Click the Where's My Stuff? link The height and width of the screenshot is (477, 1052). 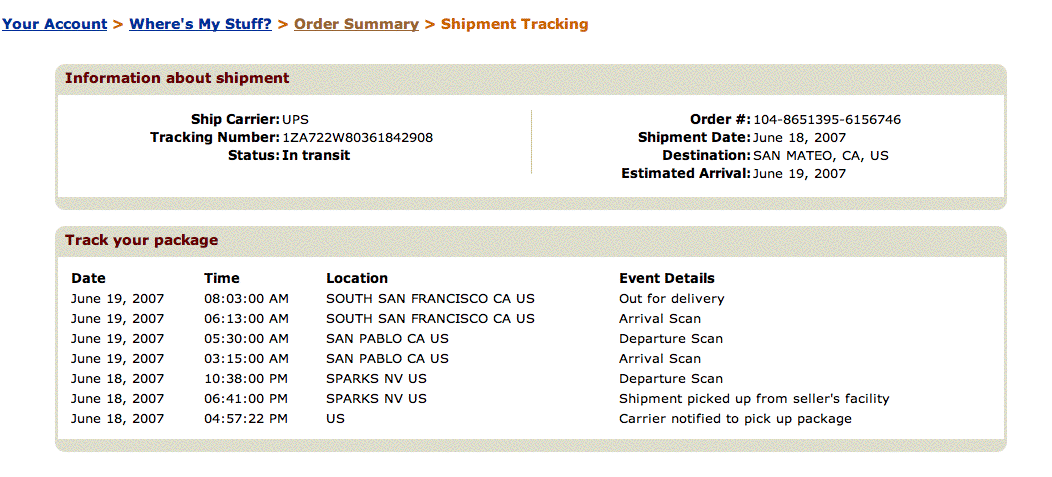pos(200,24)
